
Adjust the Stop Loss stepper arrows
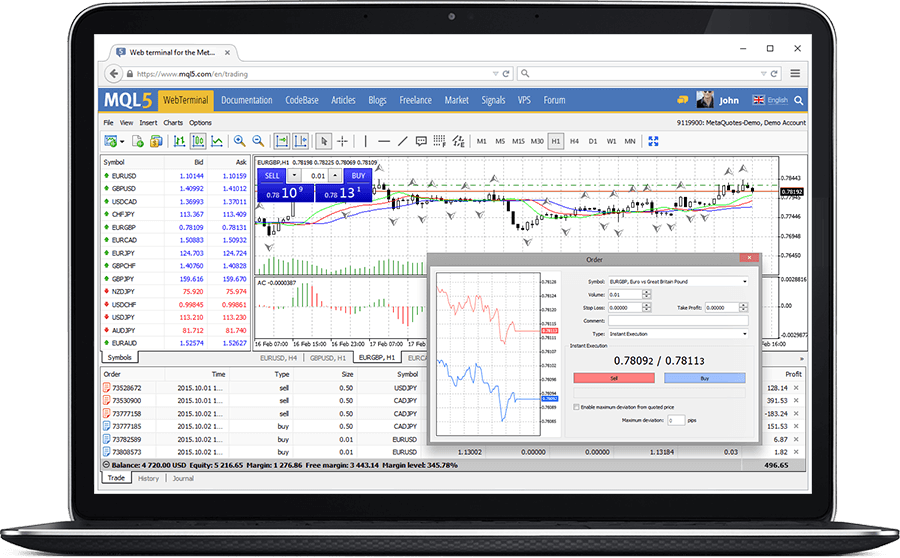click(x=647, y=308)
